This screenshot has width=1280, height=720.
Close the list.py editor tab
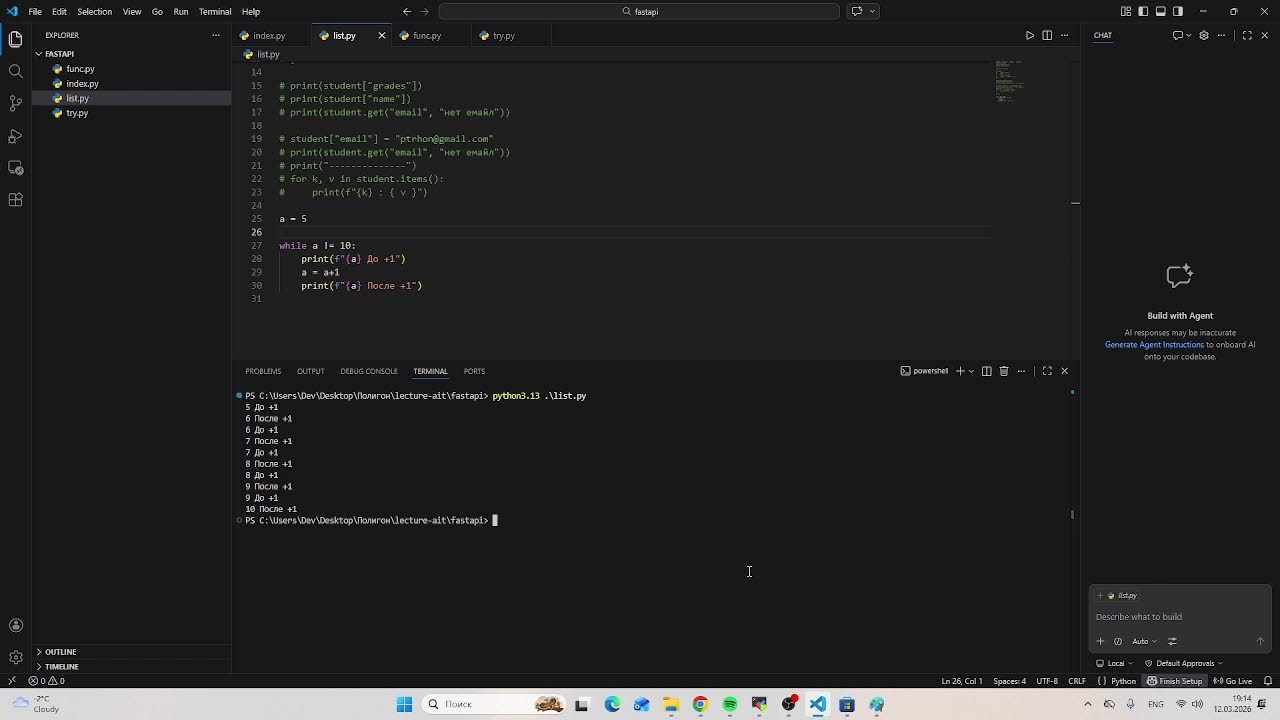click(x=381, y=35)
